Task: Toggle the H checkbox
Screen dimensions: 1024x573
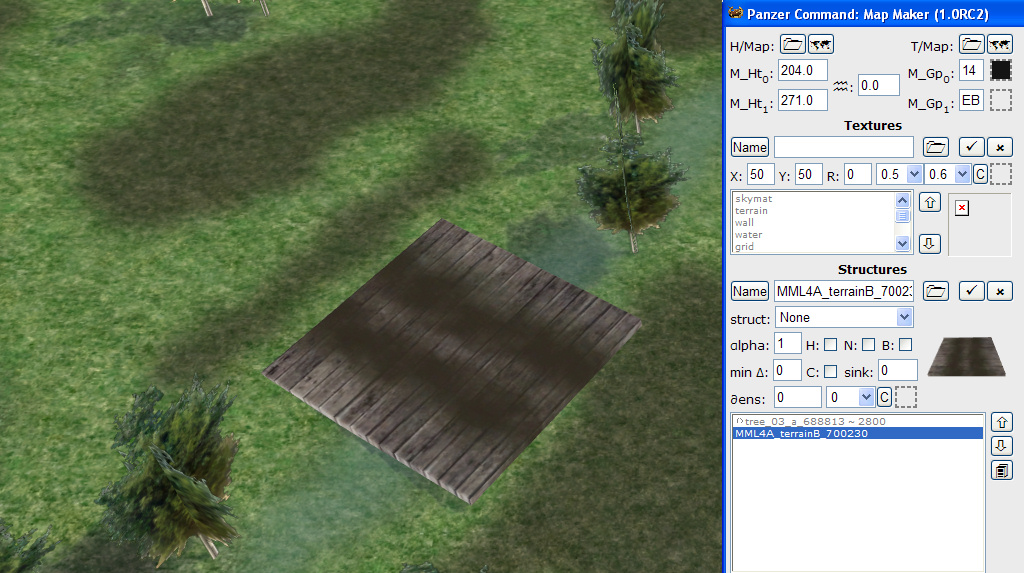Action: click(x=831, y=345)
